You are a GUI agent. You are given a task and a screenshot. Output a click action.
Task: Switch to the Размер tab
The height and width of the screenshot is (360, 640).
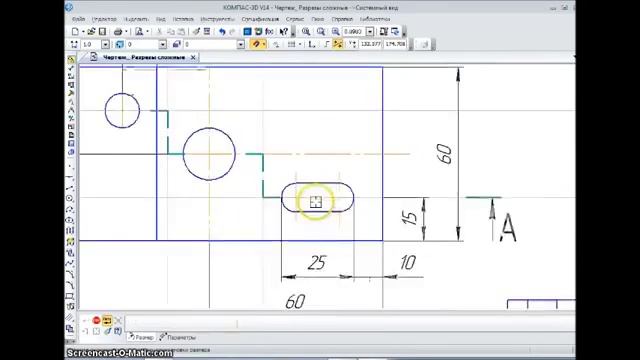pyautogui.click(x=141, y=338)
